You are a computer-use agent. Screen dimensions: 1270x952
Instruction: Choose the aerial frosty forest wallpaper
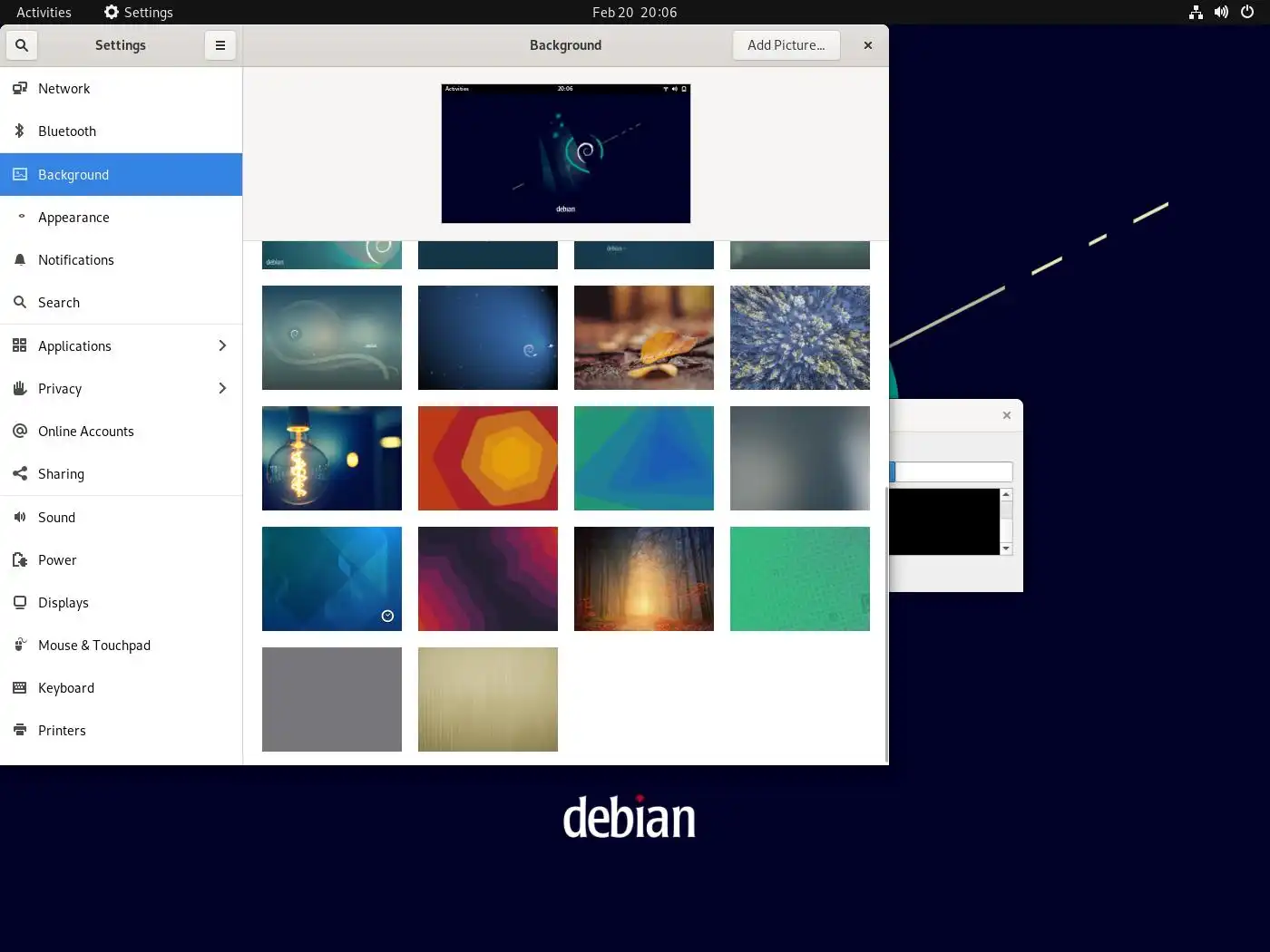pos(800,337)
